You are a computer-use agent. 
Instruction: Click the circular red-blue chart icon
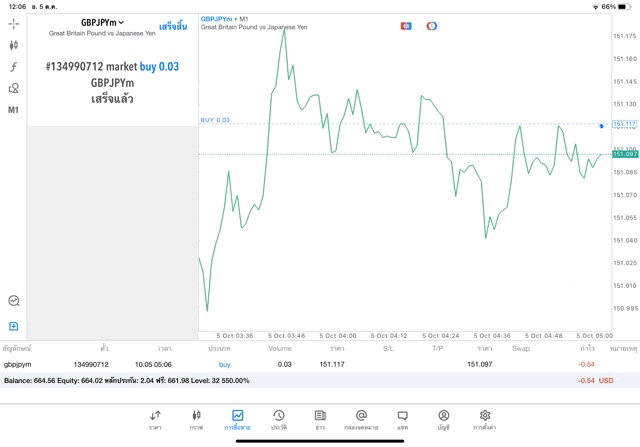432,26
